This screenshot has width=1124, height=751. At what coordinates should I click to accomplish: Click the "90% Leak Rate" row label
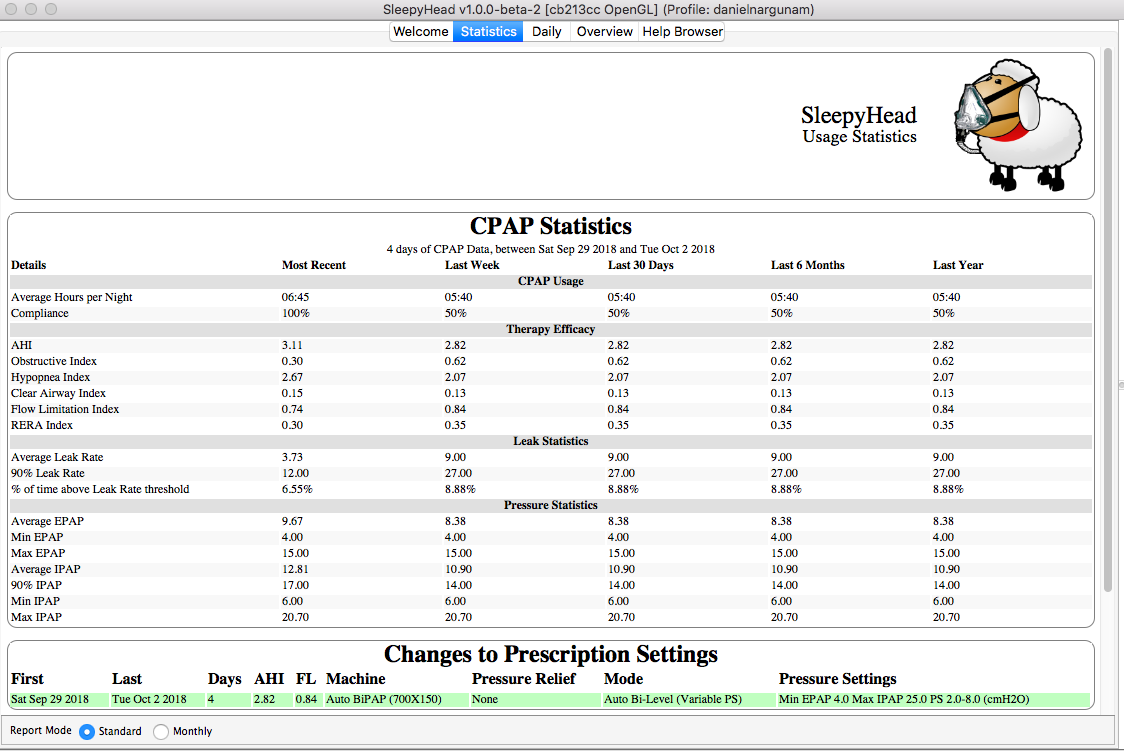pyautogui.click(x=48, y=473)
